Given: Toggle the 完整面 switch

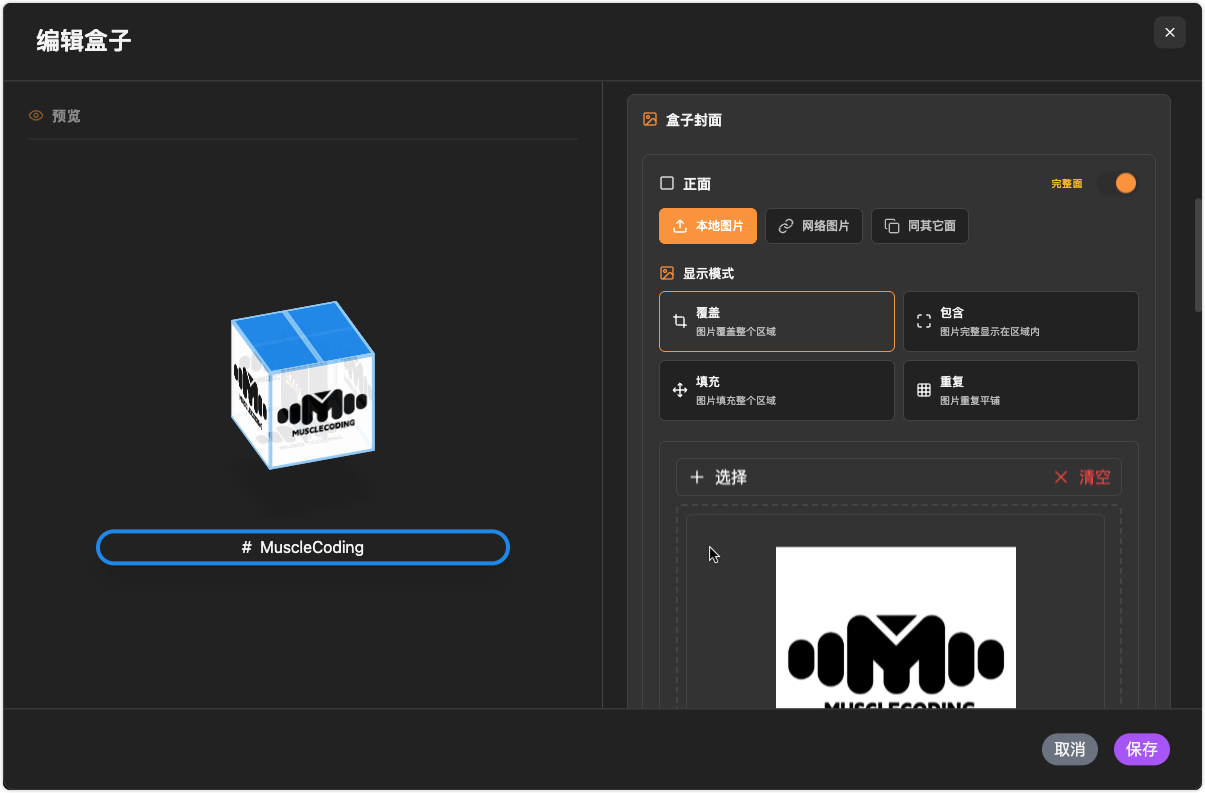Looking at the screenshot, I should click(1117, 184).
